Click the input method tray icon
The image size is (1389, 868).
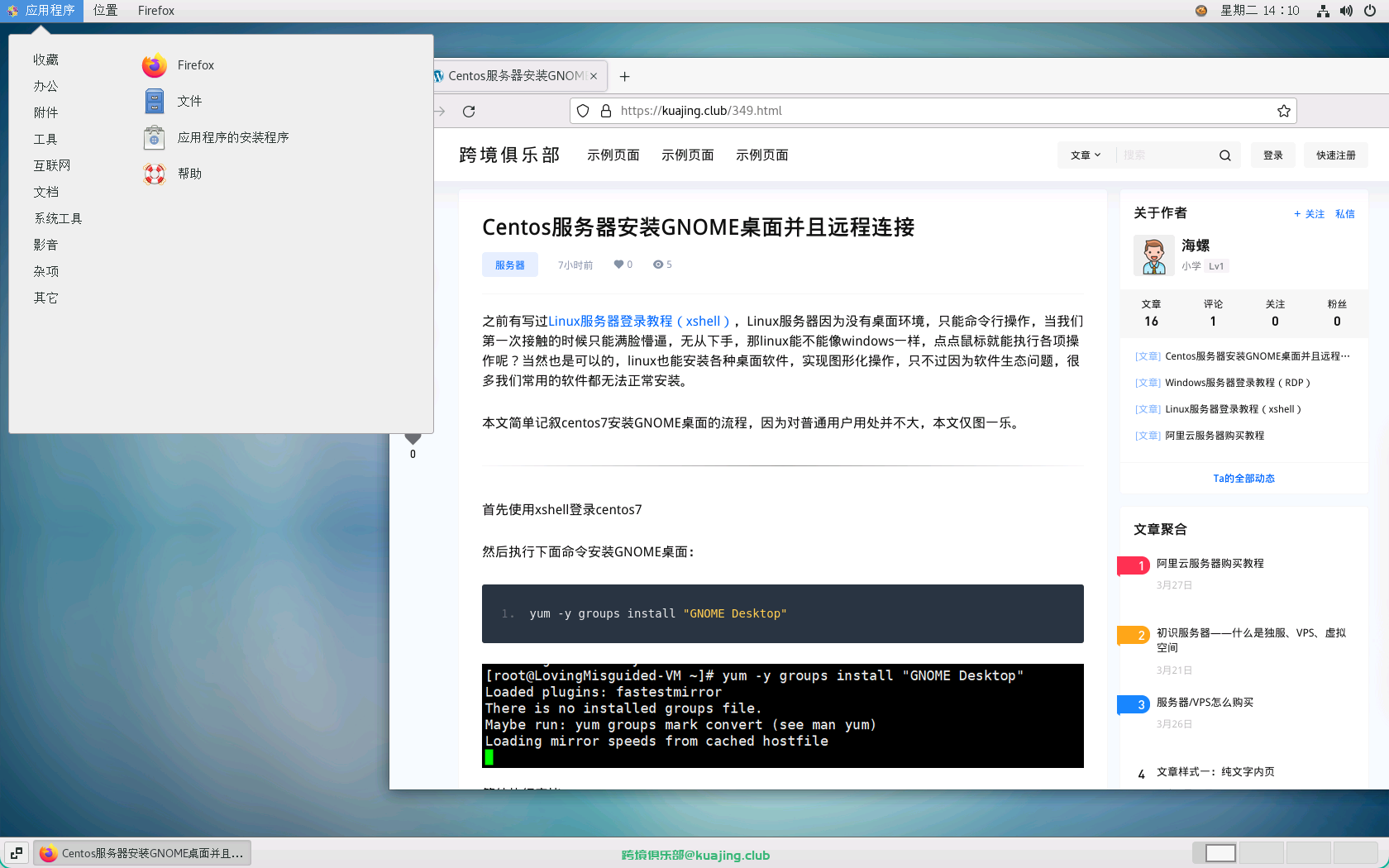point(1201,11)
